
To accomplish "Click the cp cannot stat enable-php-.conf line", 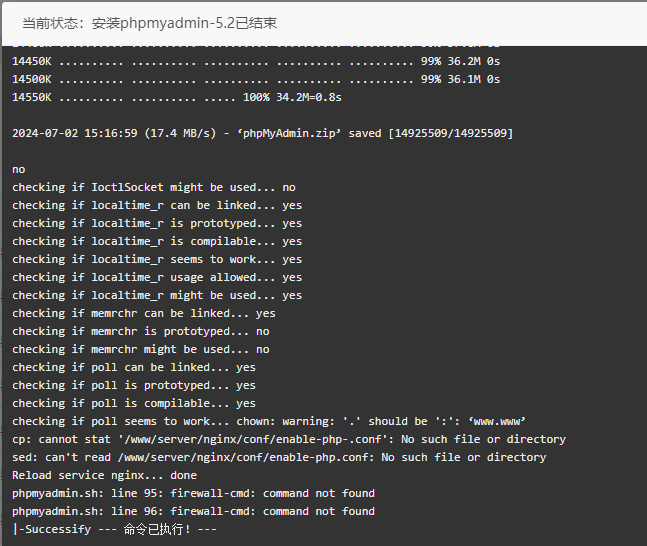I will (x=289, y=439).
